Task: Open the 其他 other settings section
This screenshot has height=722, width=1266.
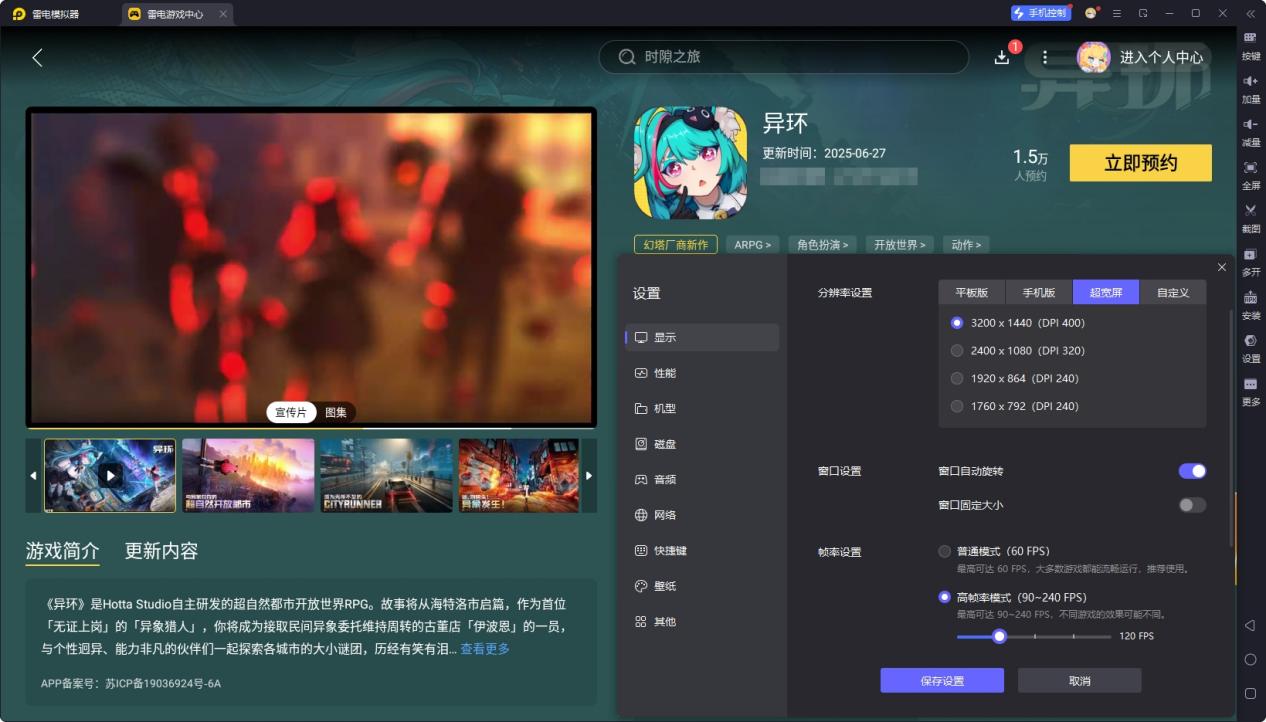Action: click(x=702, y=622)
